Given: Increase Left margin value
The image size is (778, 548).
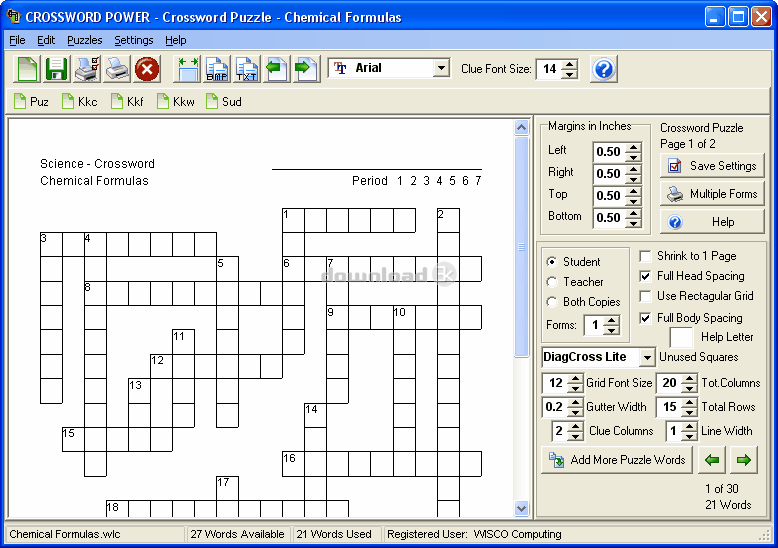Looking at the screenshot, I should 633,147.
